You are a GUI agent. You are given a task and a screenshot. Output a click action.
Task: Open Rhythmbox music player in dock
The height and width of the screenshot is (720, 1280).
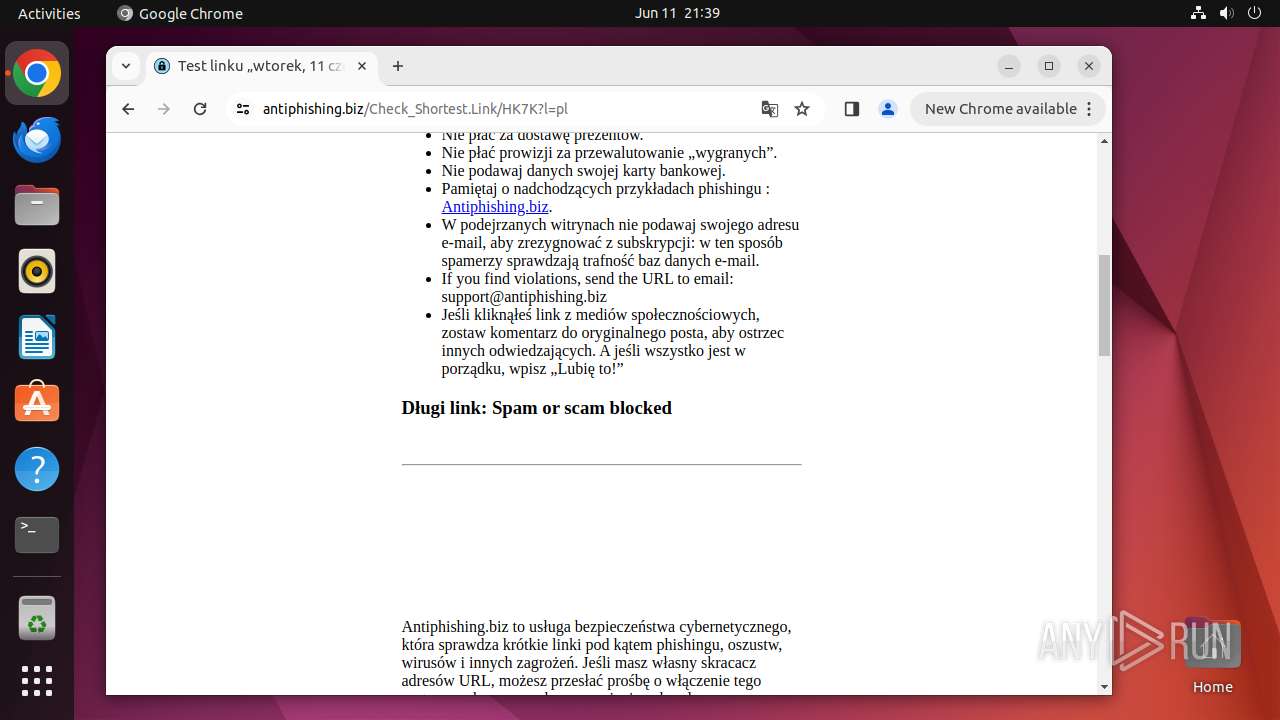(37, 271)
